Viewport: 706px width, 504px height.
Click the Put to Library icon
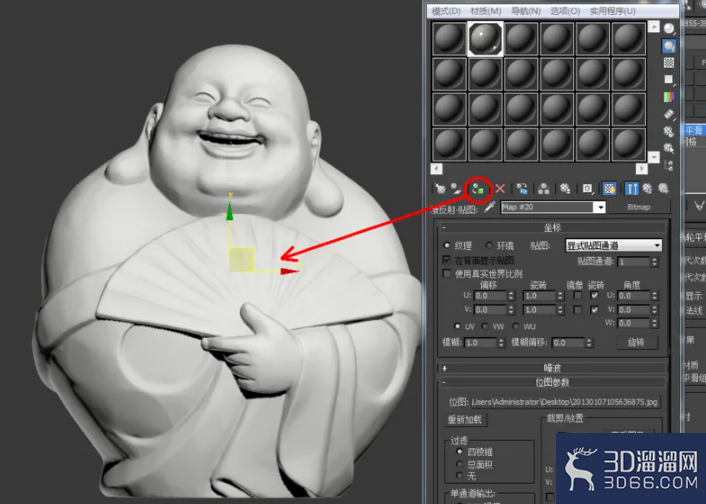pyautogui.click(x=565, y=189)
